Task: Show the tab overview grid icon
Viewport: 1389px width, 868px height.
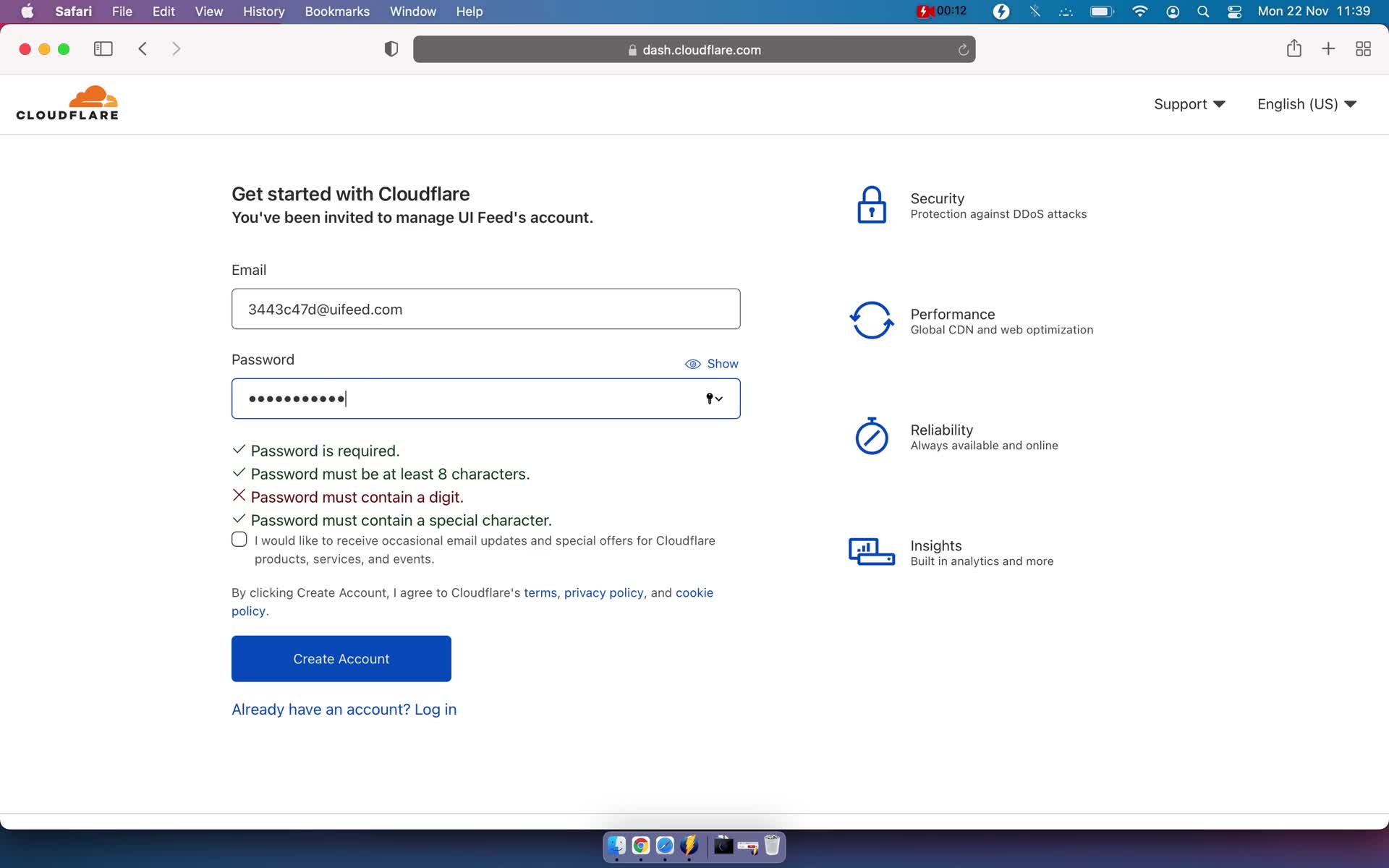Action: [x=1364, y=49]
